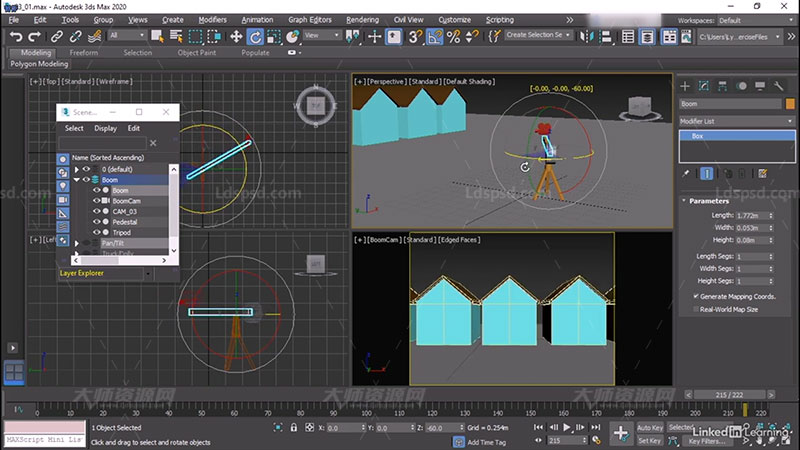Toggle visibility eye of Boom layer
This screenshot has width=800, height=450.
click(x=86, y=180)
